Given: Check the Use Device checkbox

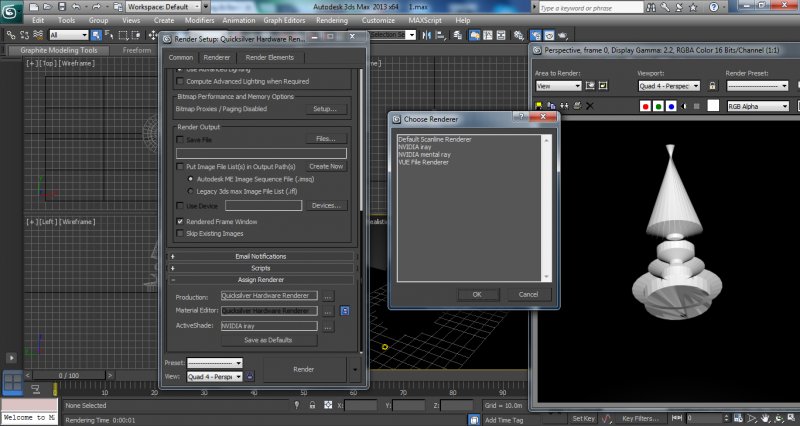Looking at the screenshot, I should coord(180,206).
